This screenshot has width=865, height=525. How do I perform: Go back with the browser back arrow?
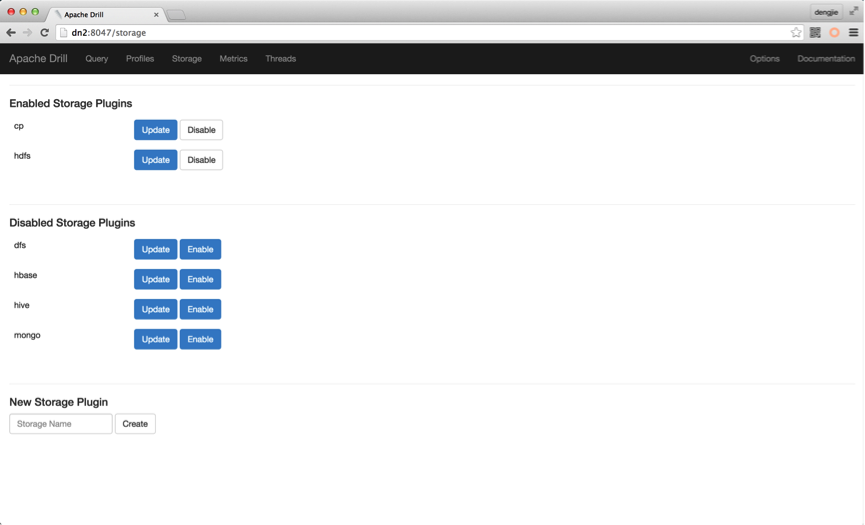point(11,33)
